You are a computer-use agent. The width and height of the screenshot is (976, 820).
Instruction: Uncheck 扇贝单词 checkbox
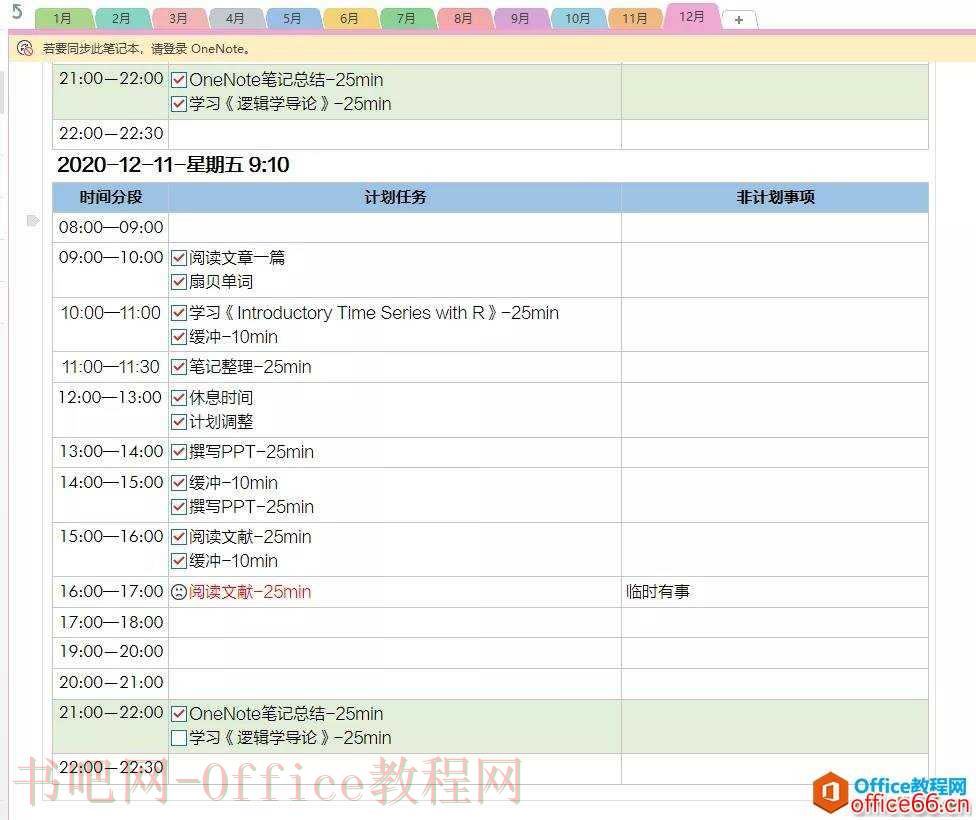pos(179,281)
